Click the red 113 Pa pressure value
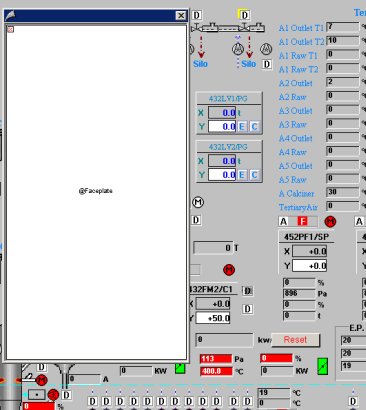This screenshot has height=410, width=366. pyautogui.click(x=216, y=359)
